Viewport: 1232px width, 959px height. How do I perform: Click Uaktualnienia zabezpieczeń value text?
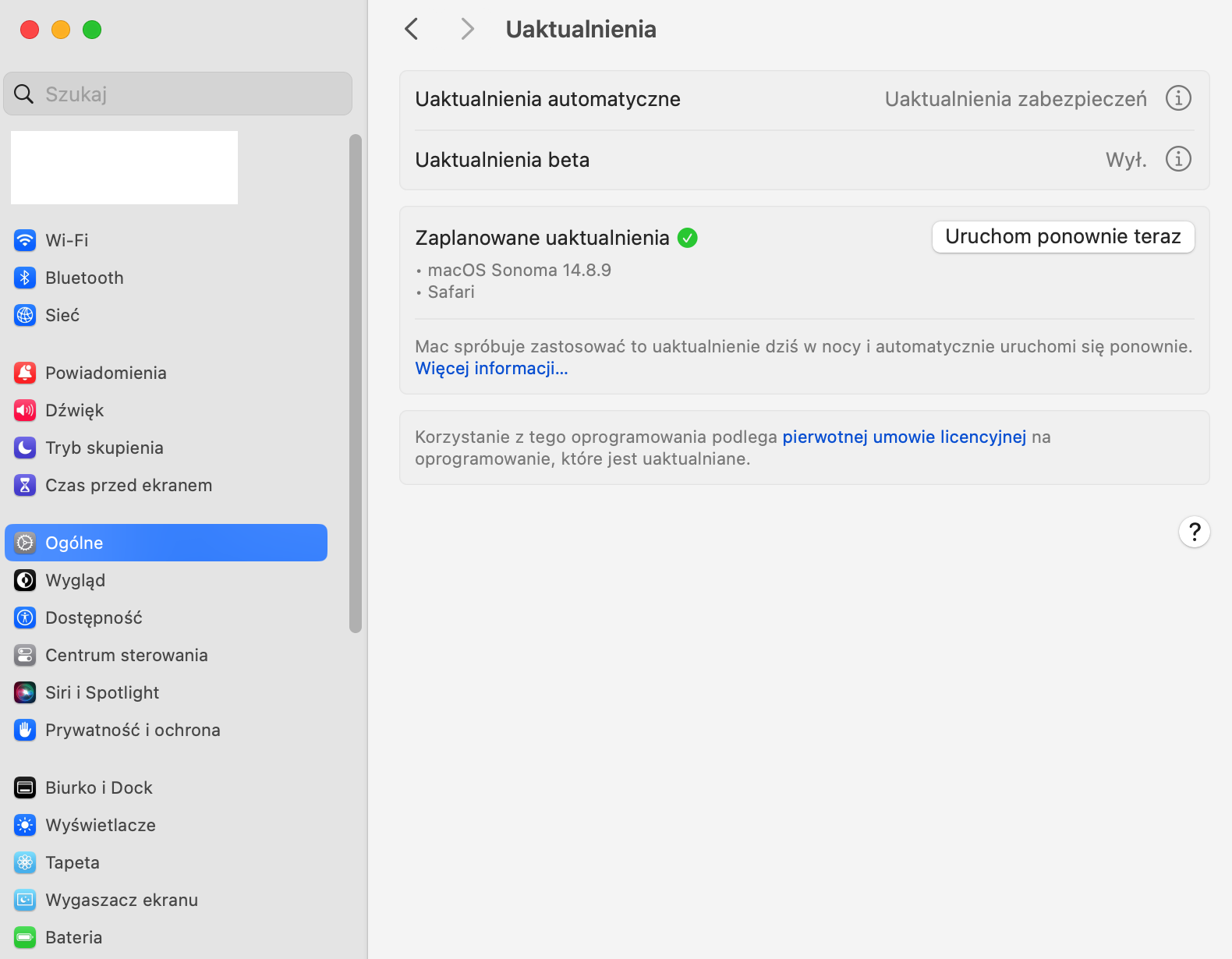coord(1015,99)
